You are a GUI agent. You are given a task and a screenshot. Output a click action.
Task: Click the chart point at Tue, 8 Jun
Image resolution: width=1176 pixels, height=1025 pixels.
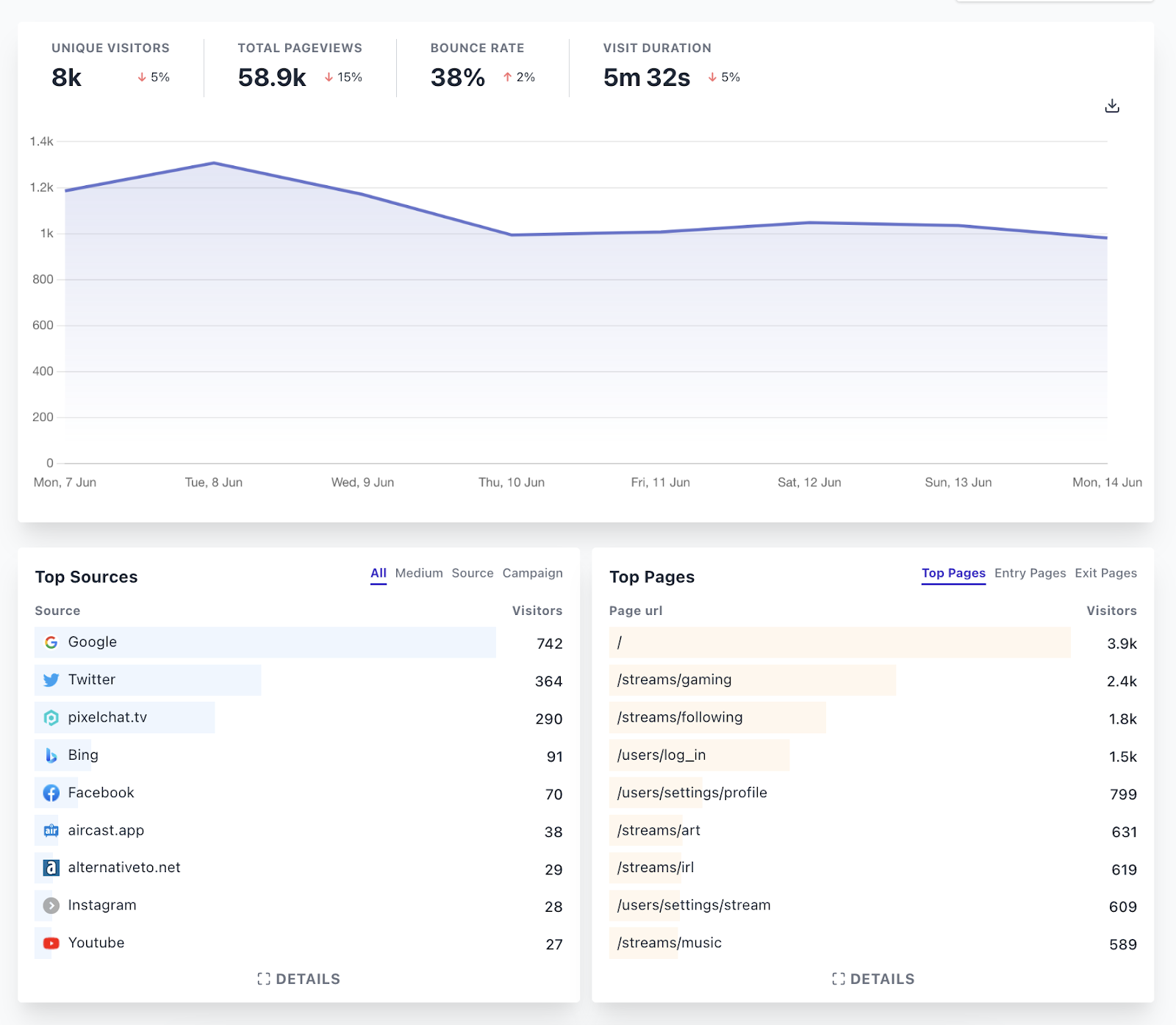coord(214,163)
